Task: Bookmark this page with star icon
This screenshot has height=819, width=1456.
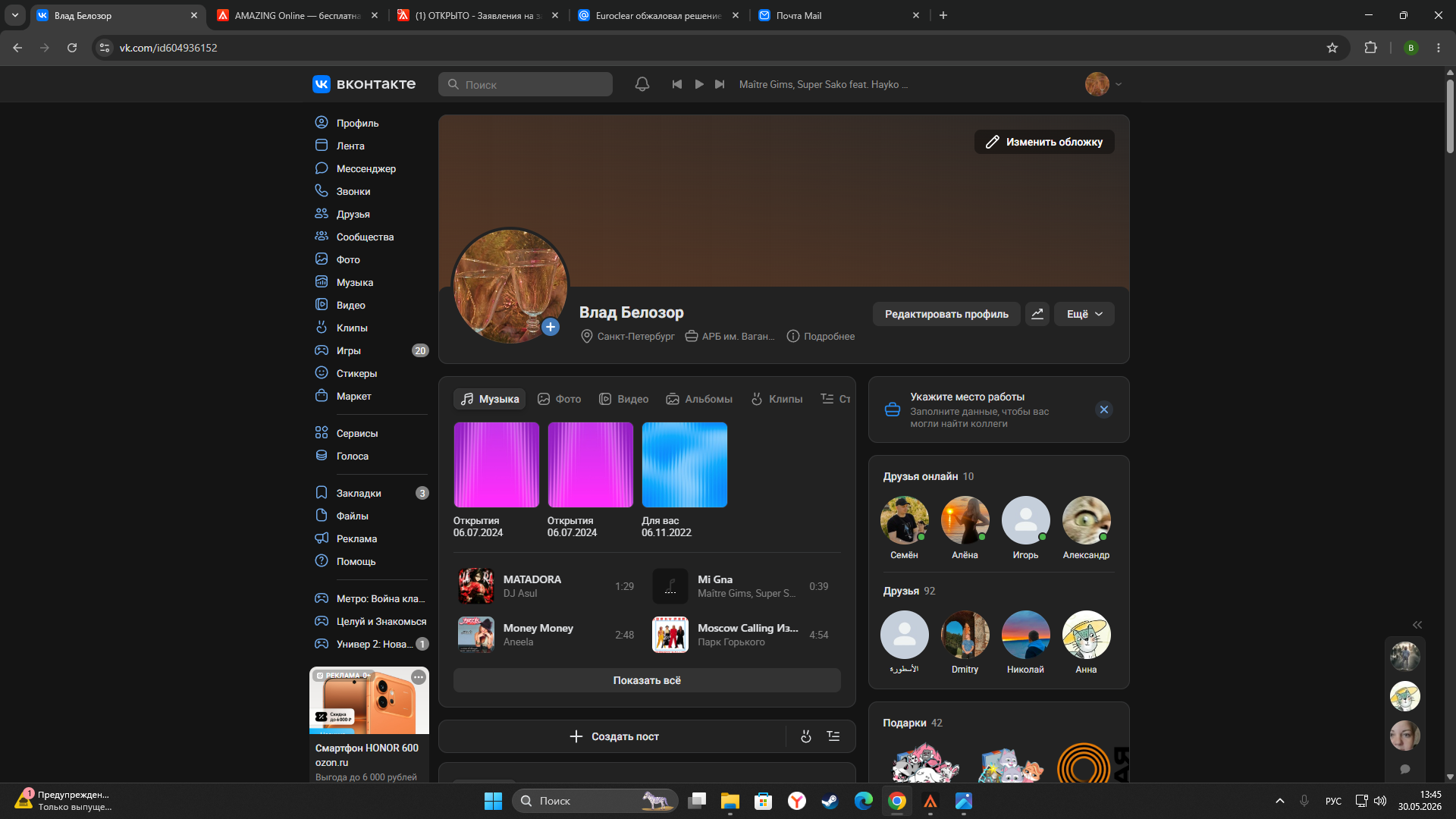Action: coord(1332,48)
